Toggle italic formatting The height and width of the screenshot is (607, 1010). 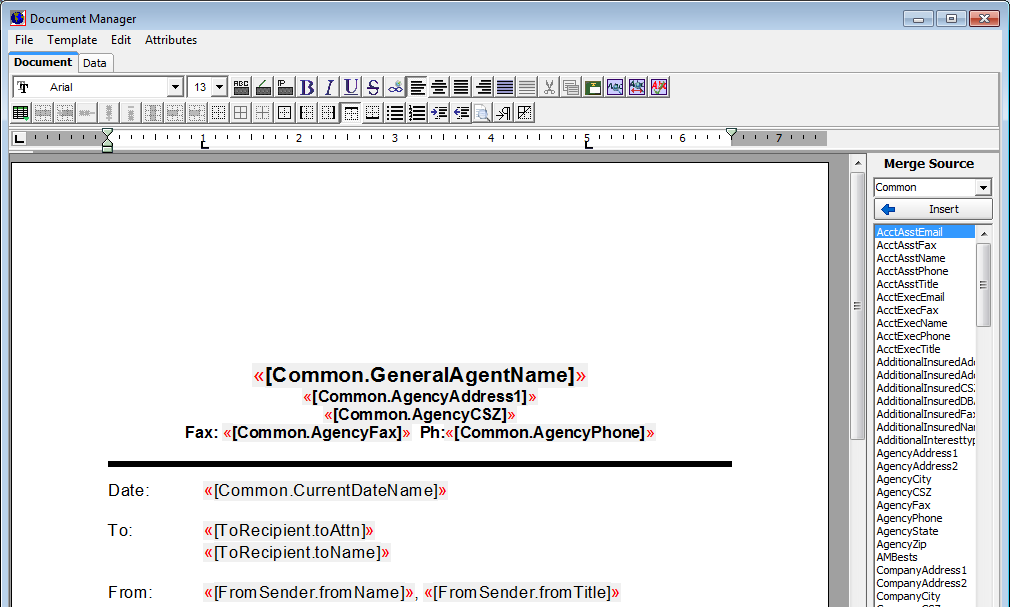coord(329,88)
